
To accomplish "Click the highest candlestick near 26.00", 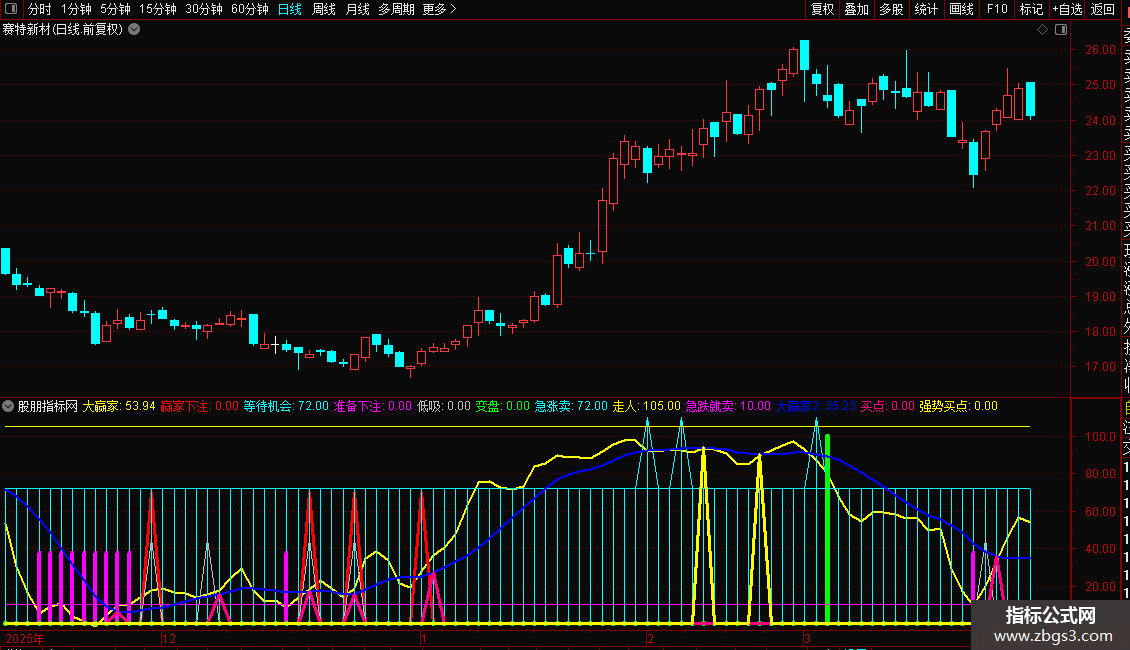I will [x=804, y=56].
